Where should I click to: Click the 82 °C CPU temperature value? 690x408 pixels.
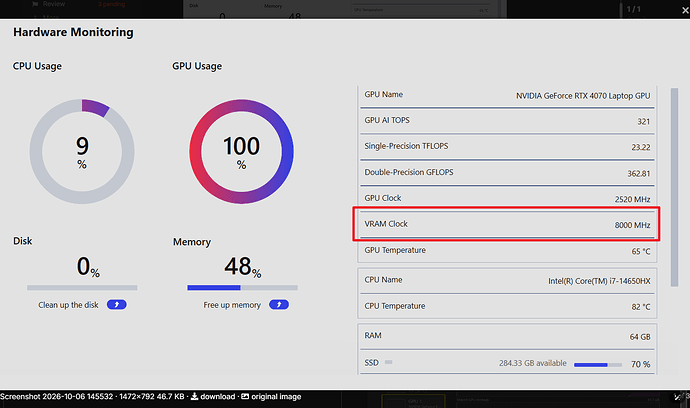coord(641,307)
